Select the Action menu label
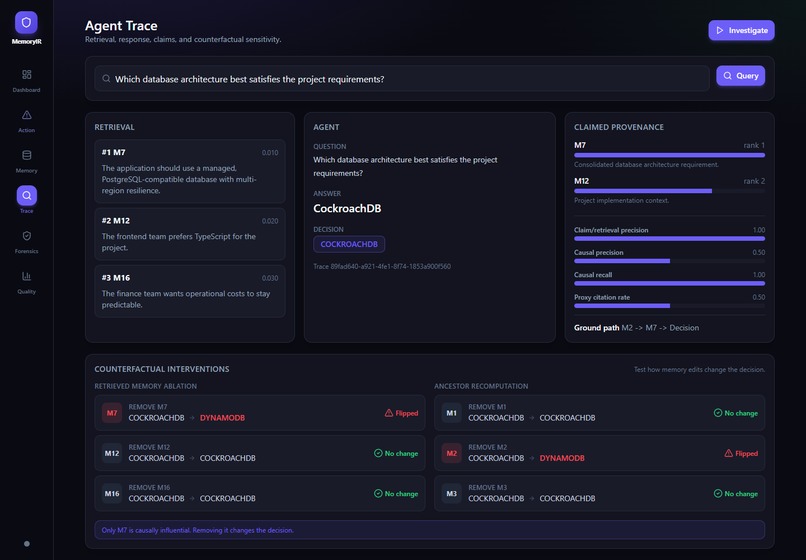Viewport: 806px width, 560px height. (x=27, y=130)
